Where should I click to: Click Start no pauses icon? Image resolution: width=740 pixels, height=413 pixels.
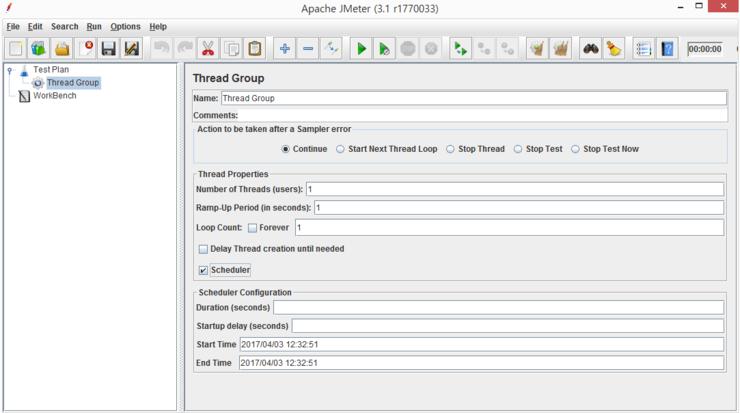click(x=384, y=49)
